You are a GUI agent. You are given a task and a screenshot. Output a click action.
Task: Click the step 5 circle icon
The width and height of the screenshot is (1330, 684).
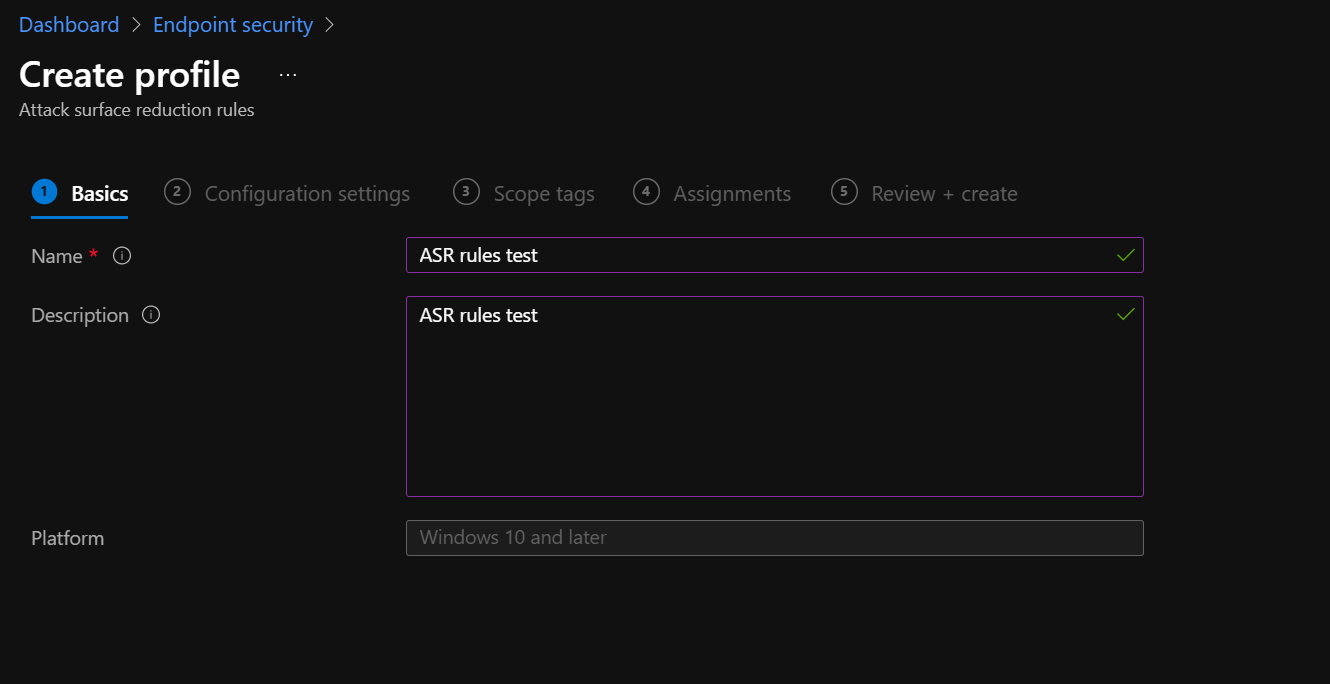coord(845,192)
